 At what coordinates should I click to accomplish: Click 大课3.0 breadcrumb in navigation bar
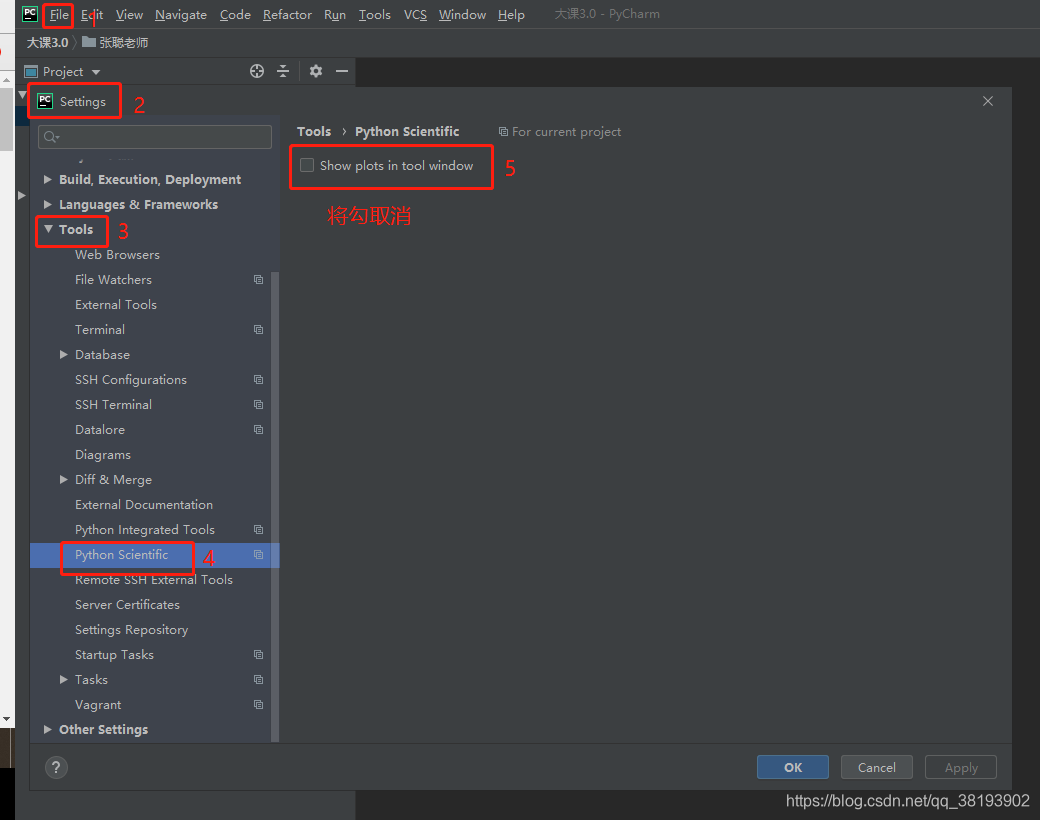47,42
